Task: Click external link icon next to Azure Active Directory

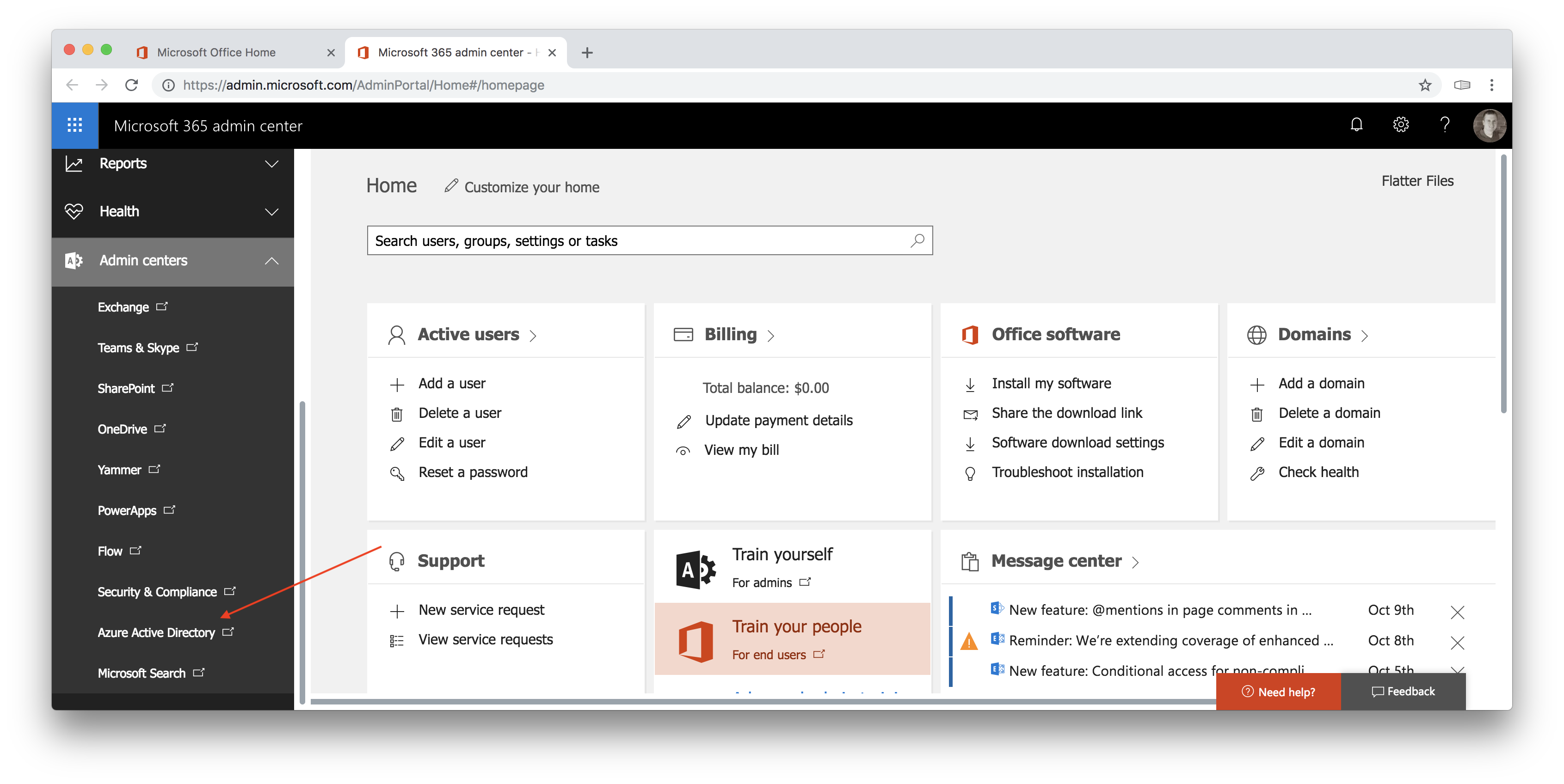Action: pyautogui.click(x=228, y=632)
